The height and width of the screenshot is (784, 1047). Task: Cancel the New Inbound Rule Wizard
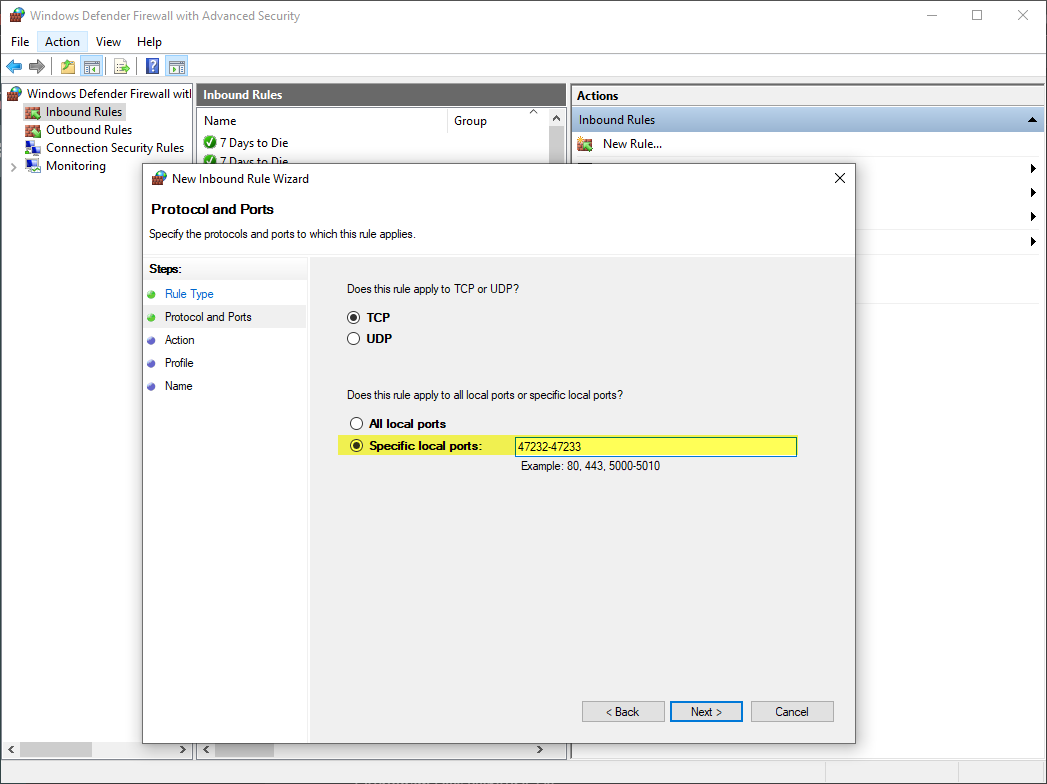coord(792,711)
